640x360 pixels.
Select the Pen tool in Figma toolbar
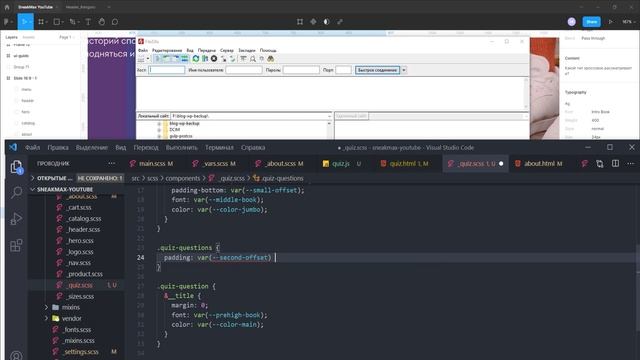point(73,22)
